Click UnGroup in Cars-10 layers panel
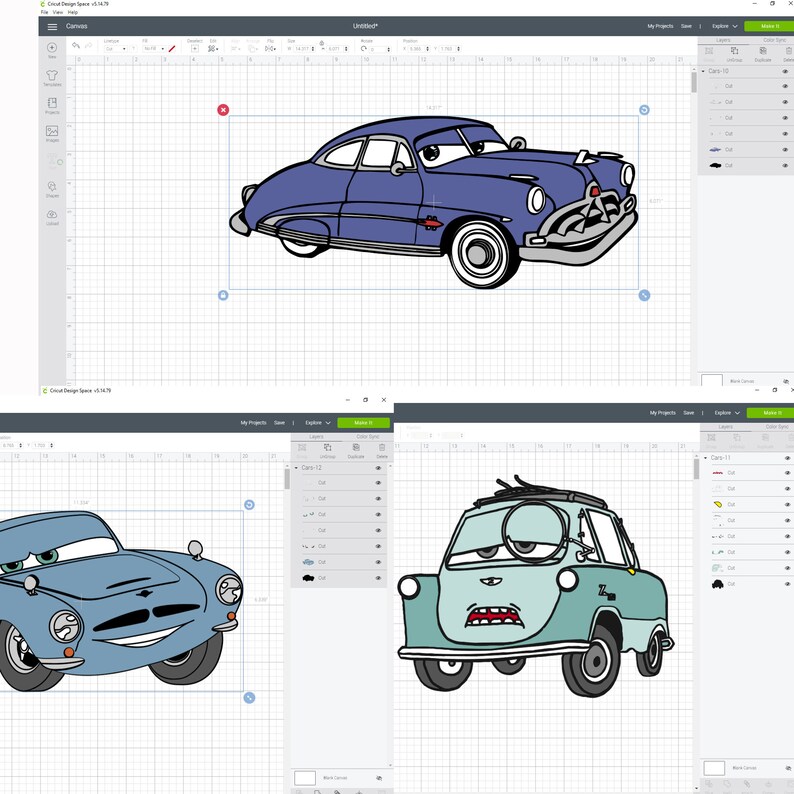 point(734,54)
